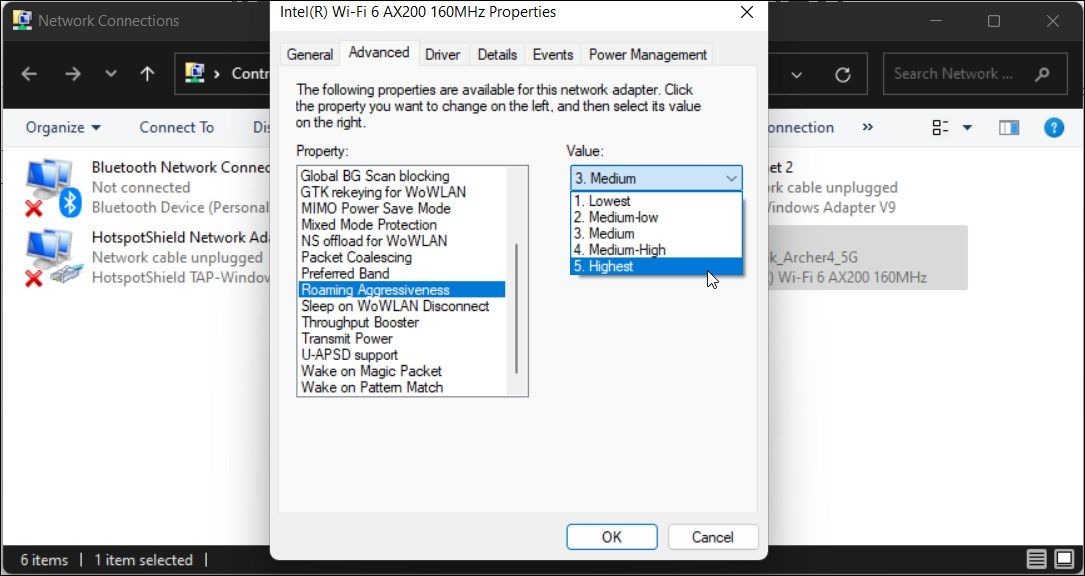Expand the address bar history dropdown

(796, 74)
